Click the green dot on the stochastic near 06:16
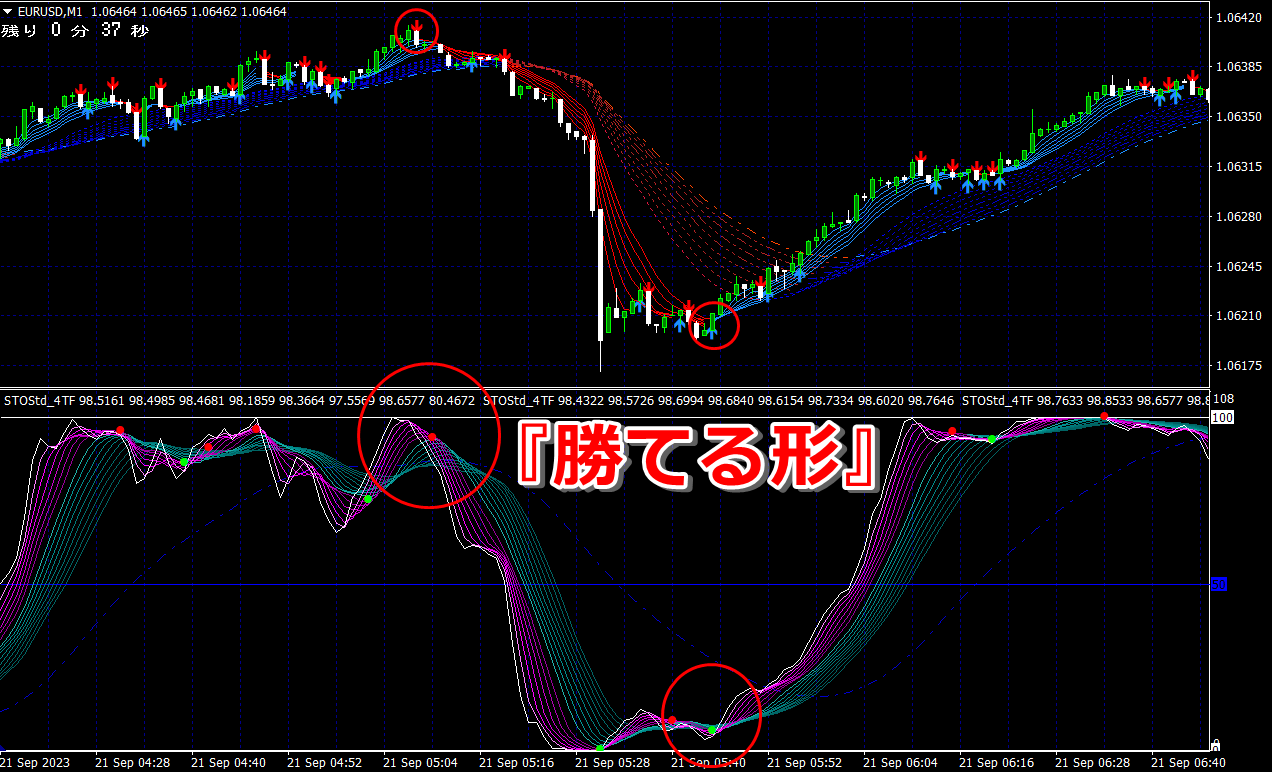Screen dimensions: 1272x772 pos(992,439)
